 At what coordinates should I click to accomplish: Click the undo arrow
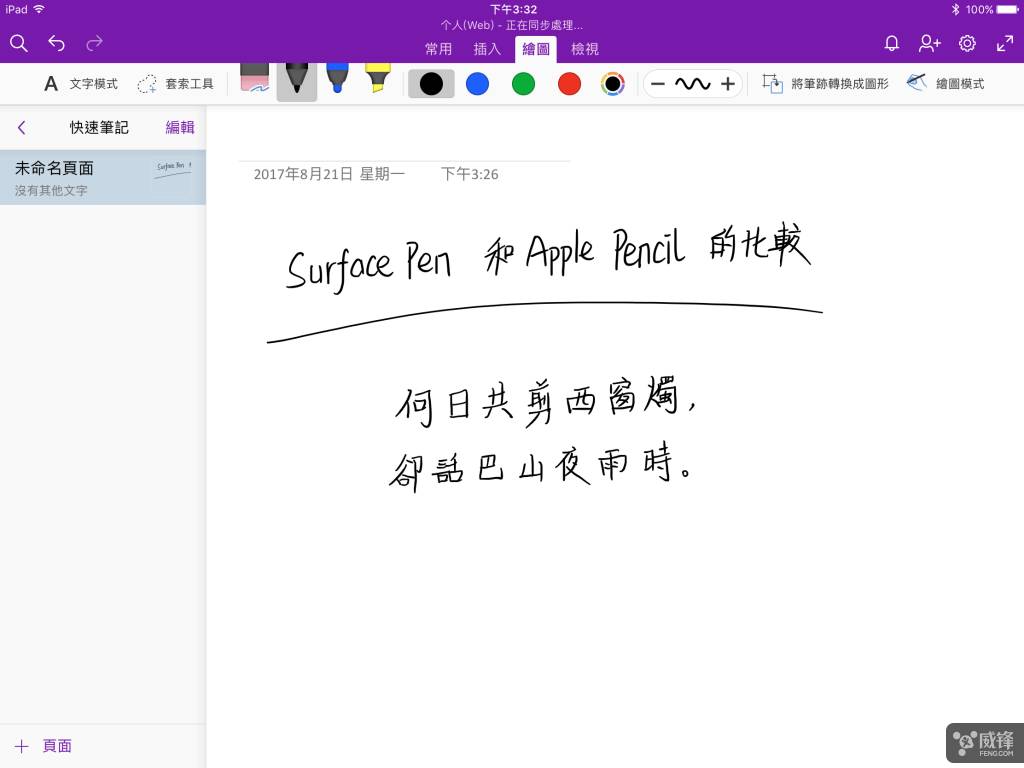(57, 43)
